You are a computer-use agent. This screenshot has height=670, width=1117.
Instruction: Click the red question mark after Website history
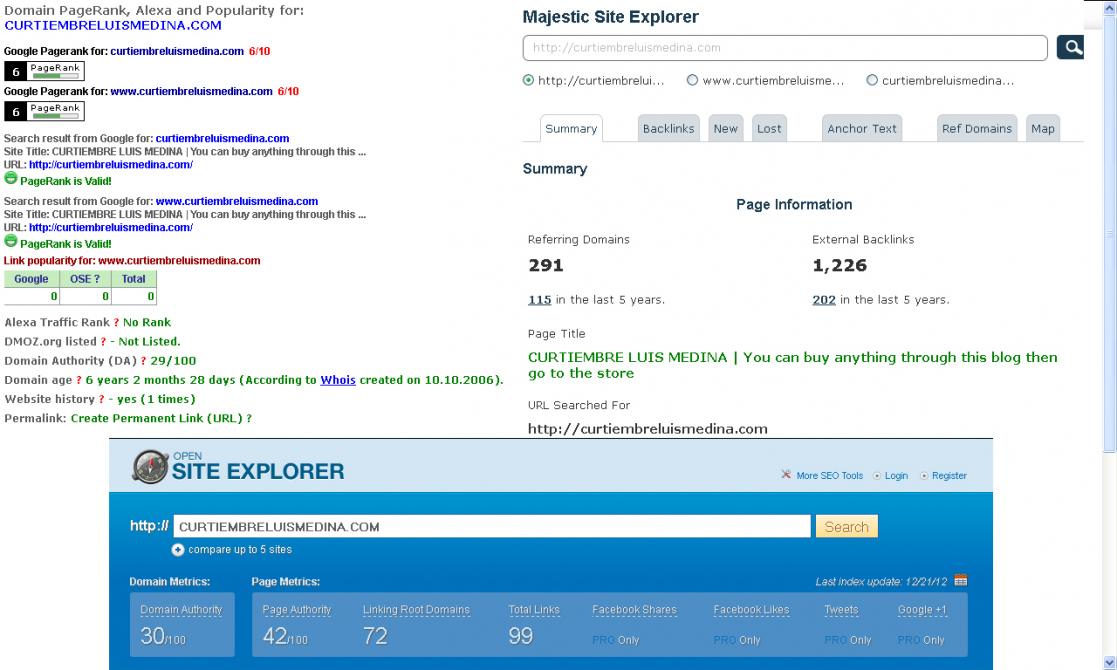click(x=102, y=399)
